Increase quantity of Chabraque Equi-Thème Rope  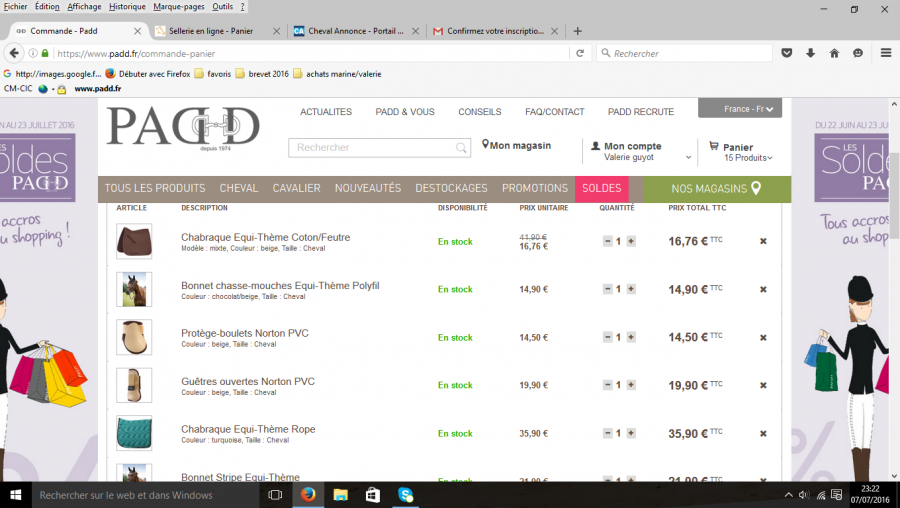[x=631, y=433]
